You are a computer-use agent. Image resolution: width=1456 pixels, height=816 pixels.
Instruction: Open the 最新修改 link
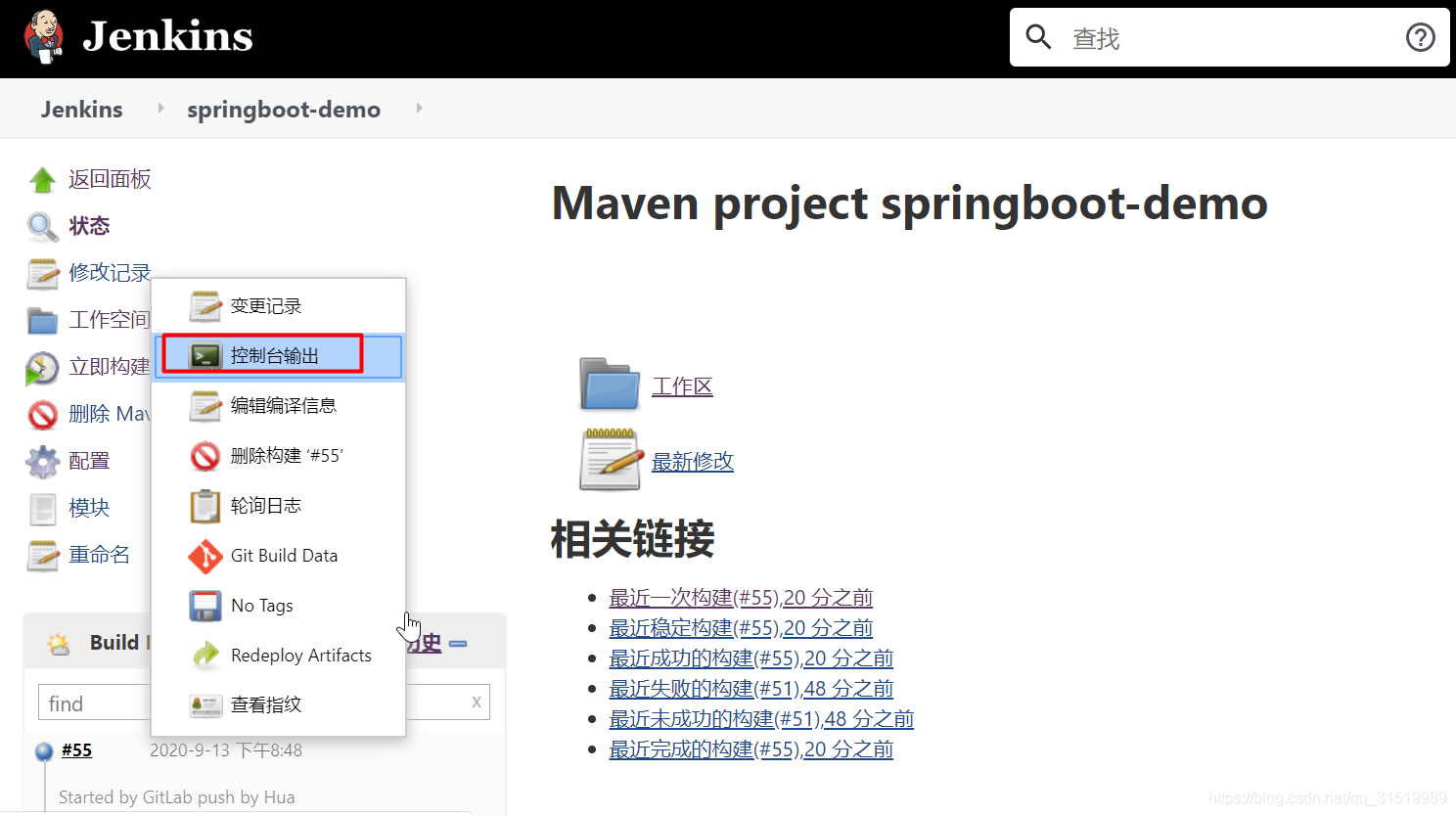click(x=693, y=462)
